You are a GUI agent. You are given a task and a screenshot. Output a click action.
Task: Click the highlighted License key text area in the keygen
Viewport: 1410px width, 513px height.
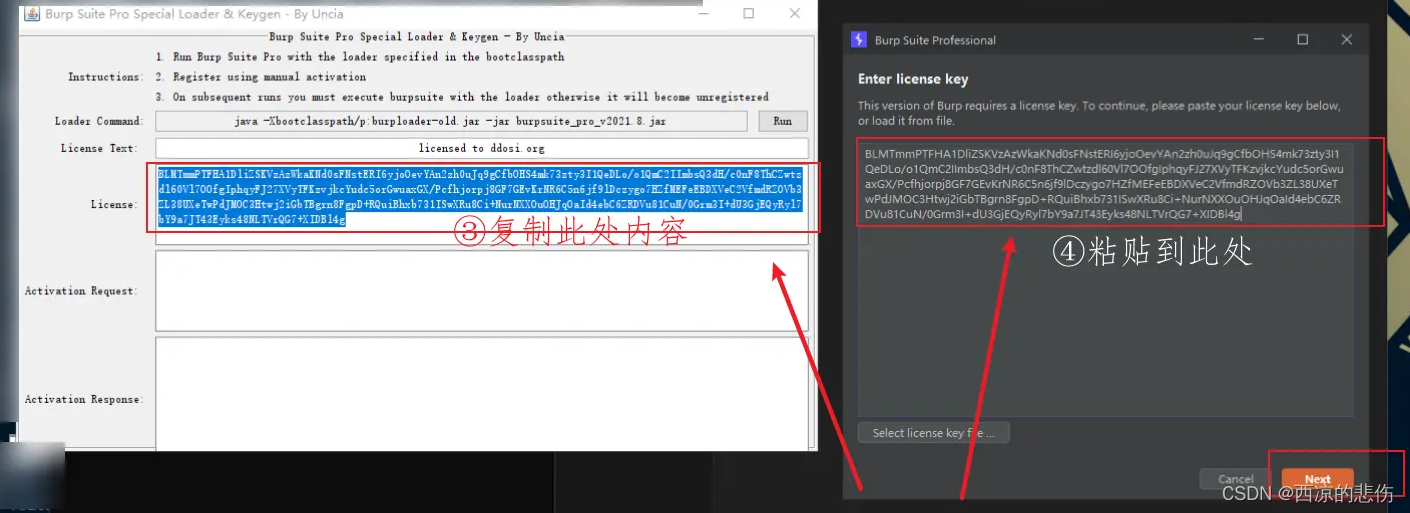click(481, 204)
